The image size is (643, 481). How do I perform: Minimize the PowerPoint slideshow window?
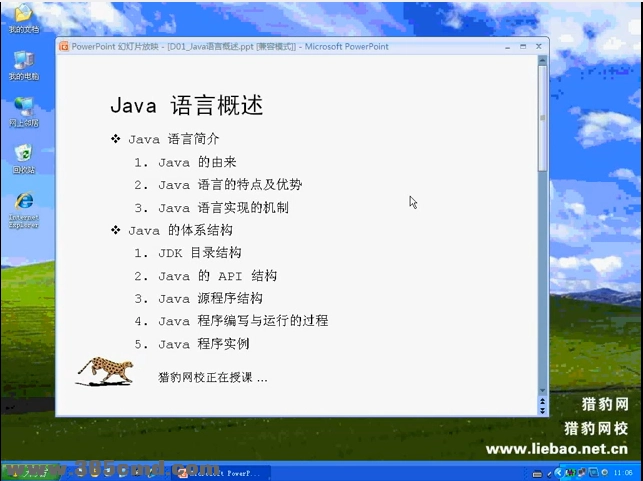tap(508, 47)
